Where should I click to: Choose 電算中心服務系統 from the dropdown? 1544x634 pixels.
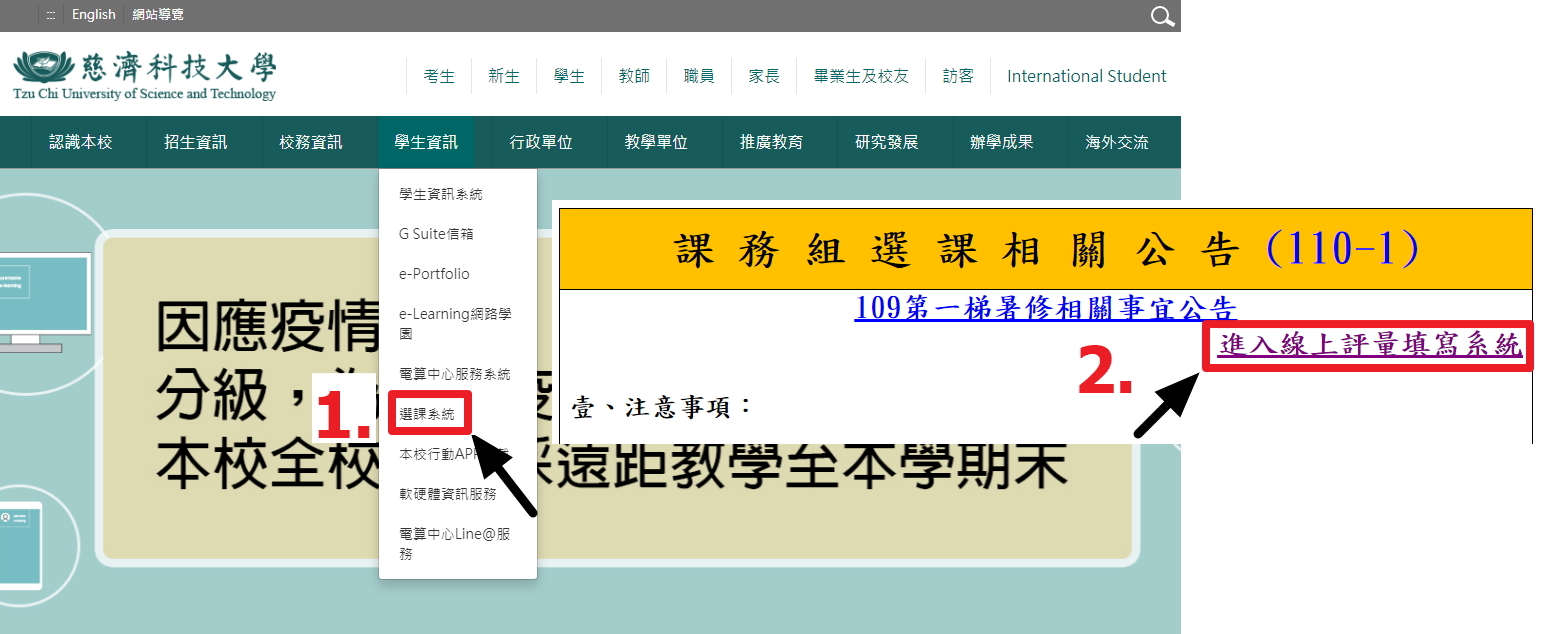click(x=455, y=374)
